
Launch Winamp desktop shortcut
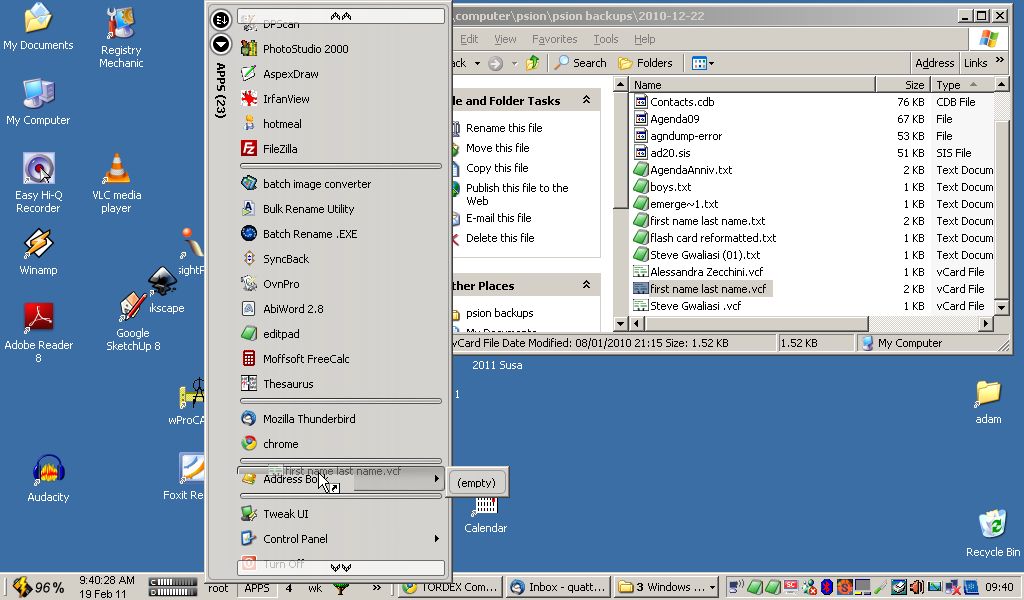(38, 252)
